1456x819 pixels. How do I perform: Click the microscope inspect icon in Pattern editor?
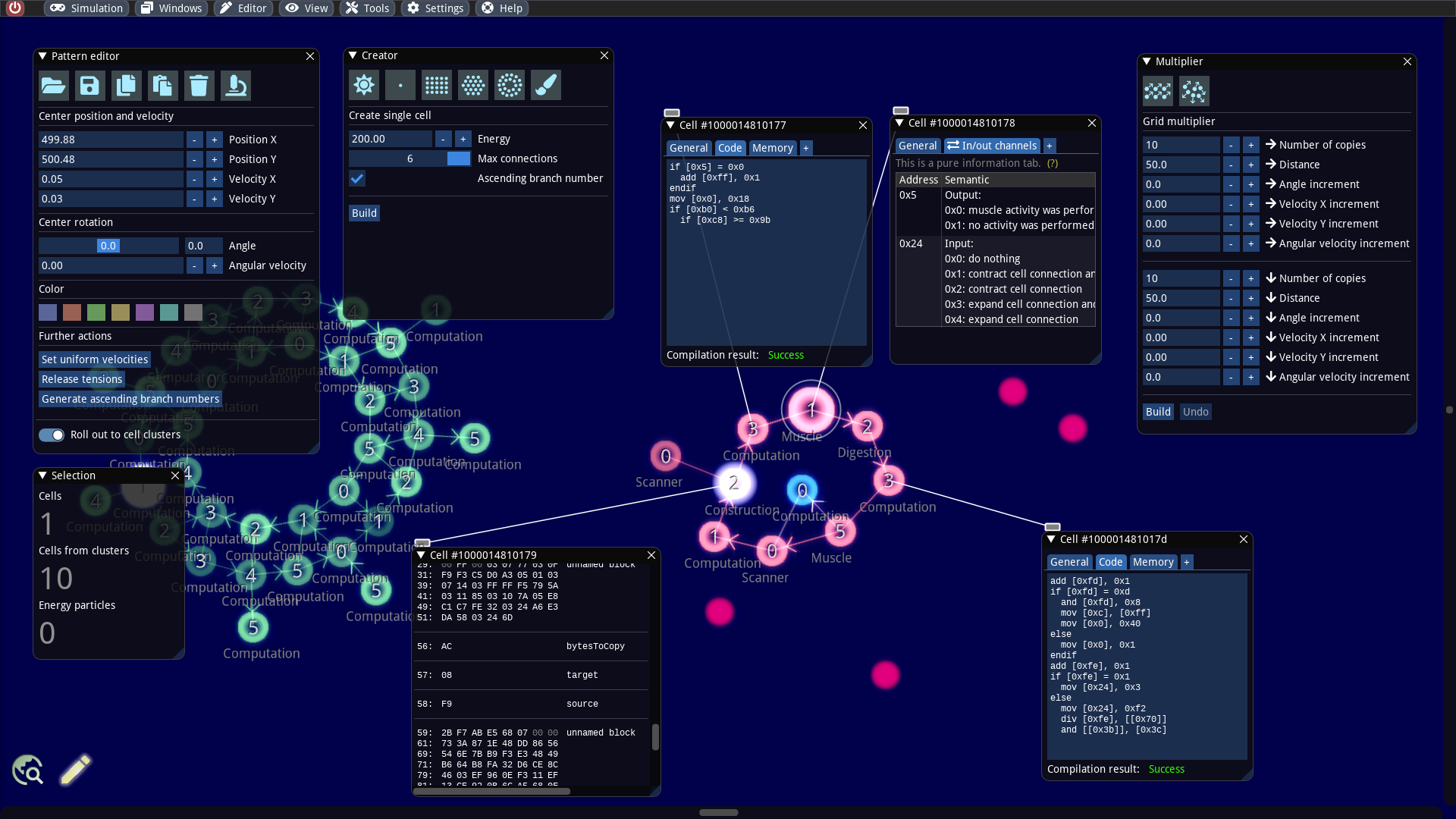click(x=236, y=86)
